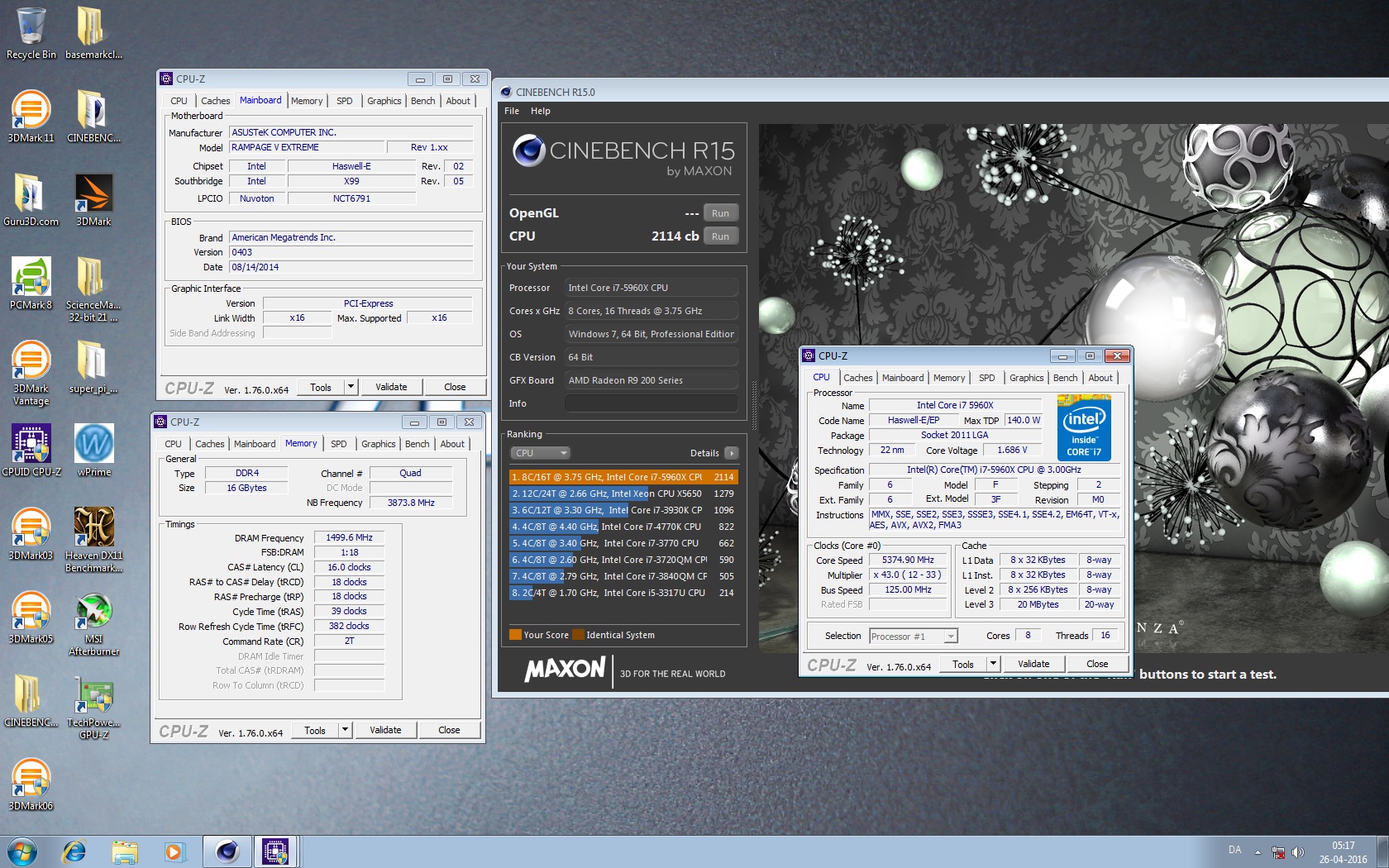Launch MSI Afterburner desktop shortcut

(93, 623)
